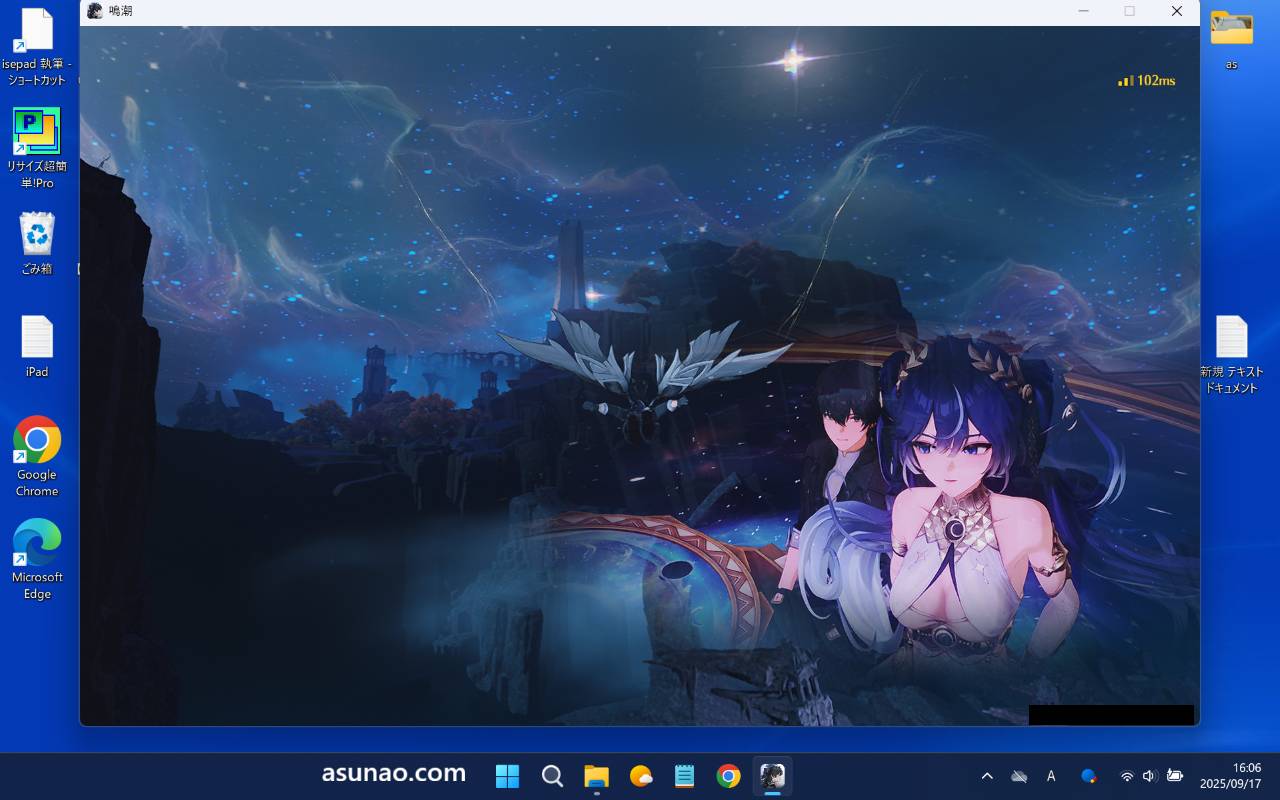Screen dimensions: 1280x800
Task: Maximize the 鳴潮 game window
Action: 1129,11
